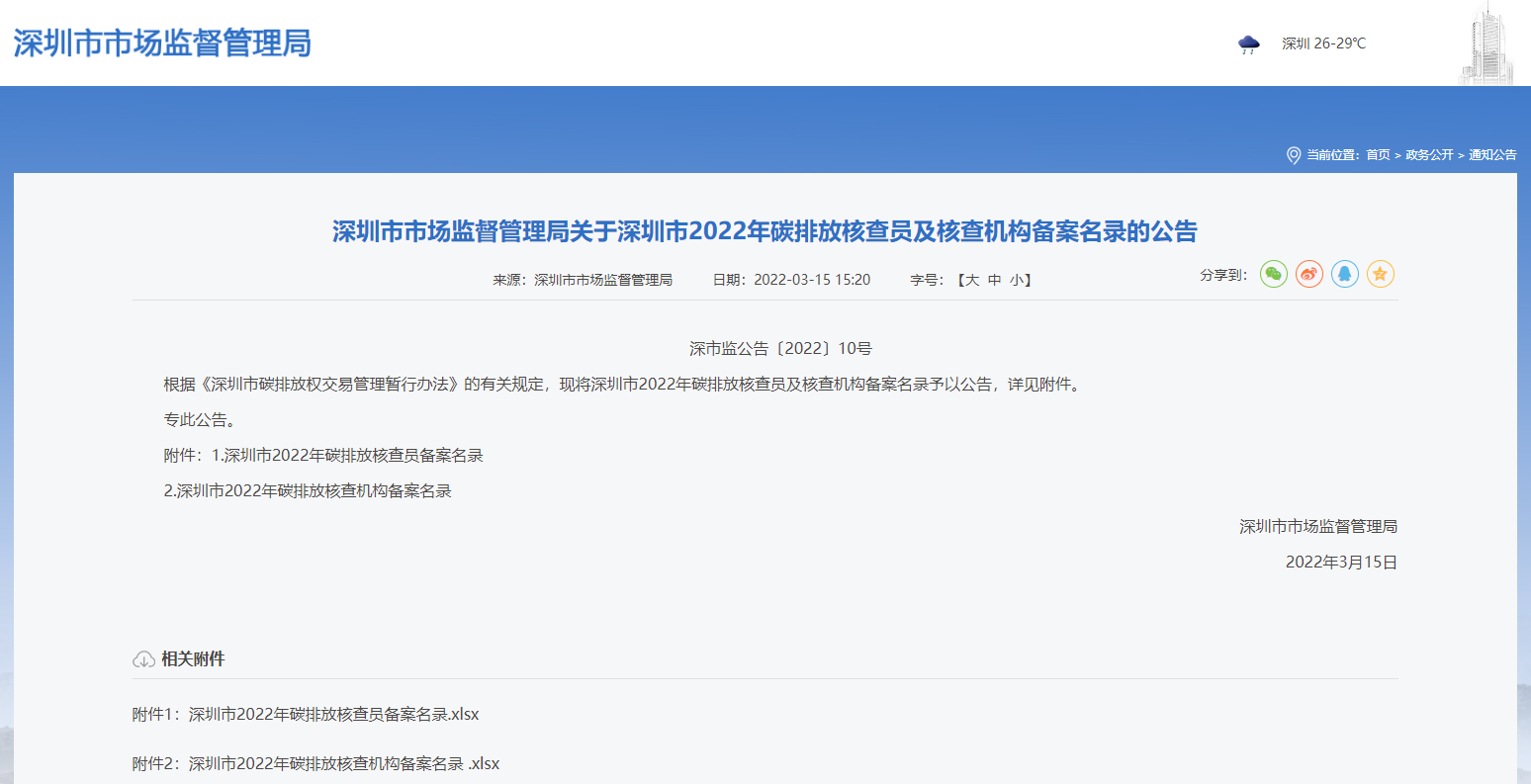Screen dimensions: 1531x784
Task: Share via the yellow star icon
Action: coord(1381,274)
